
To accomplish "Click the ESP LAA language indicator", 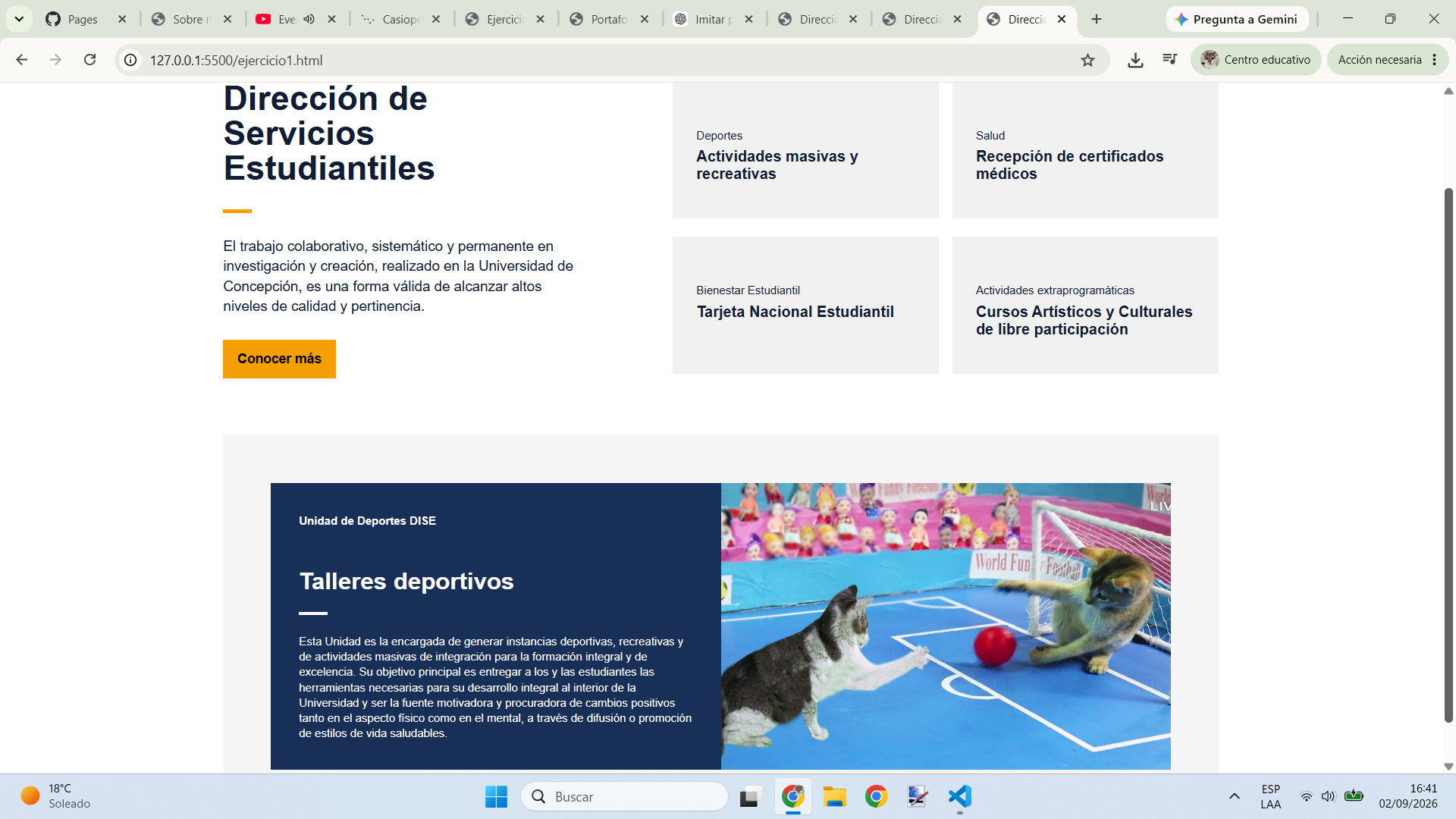I will pos(1271,796).
